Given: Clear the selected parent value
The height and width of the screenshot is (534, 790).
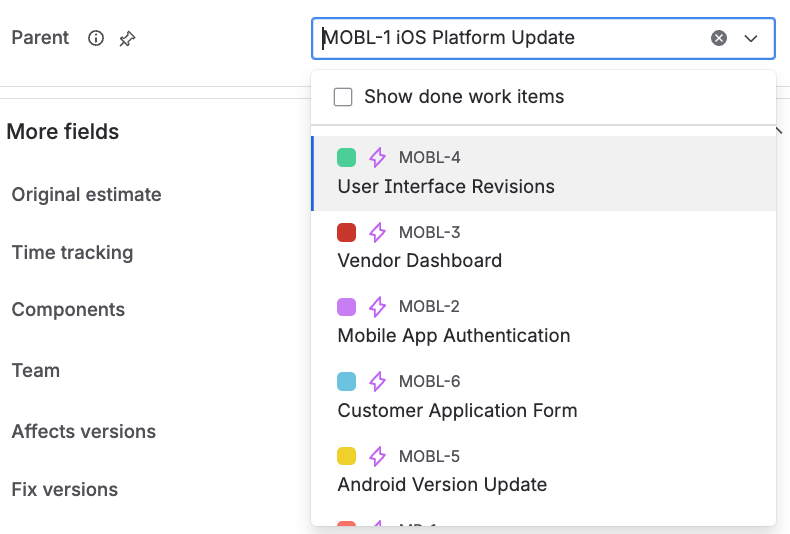Looking at the screenshot, I should click(x=718, y=38).
